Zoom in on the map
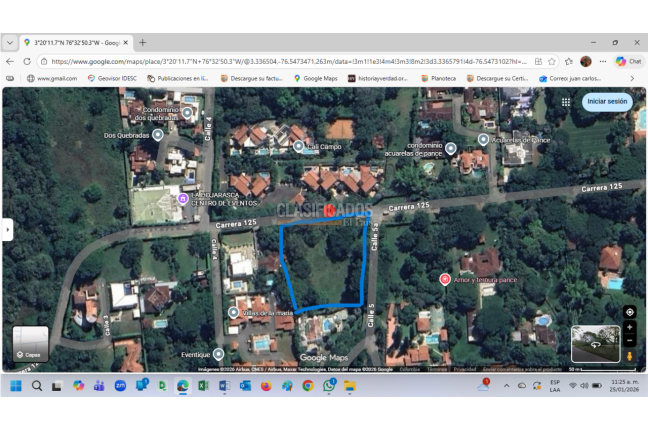The image size is (648, 430). pyautogui.click(x=629, y=327)
